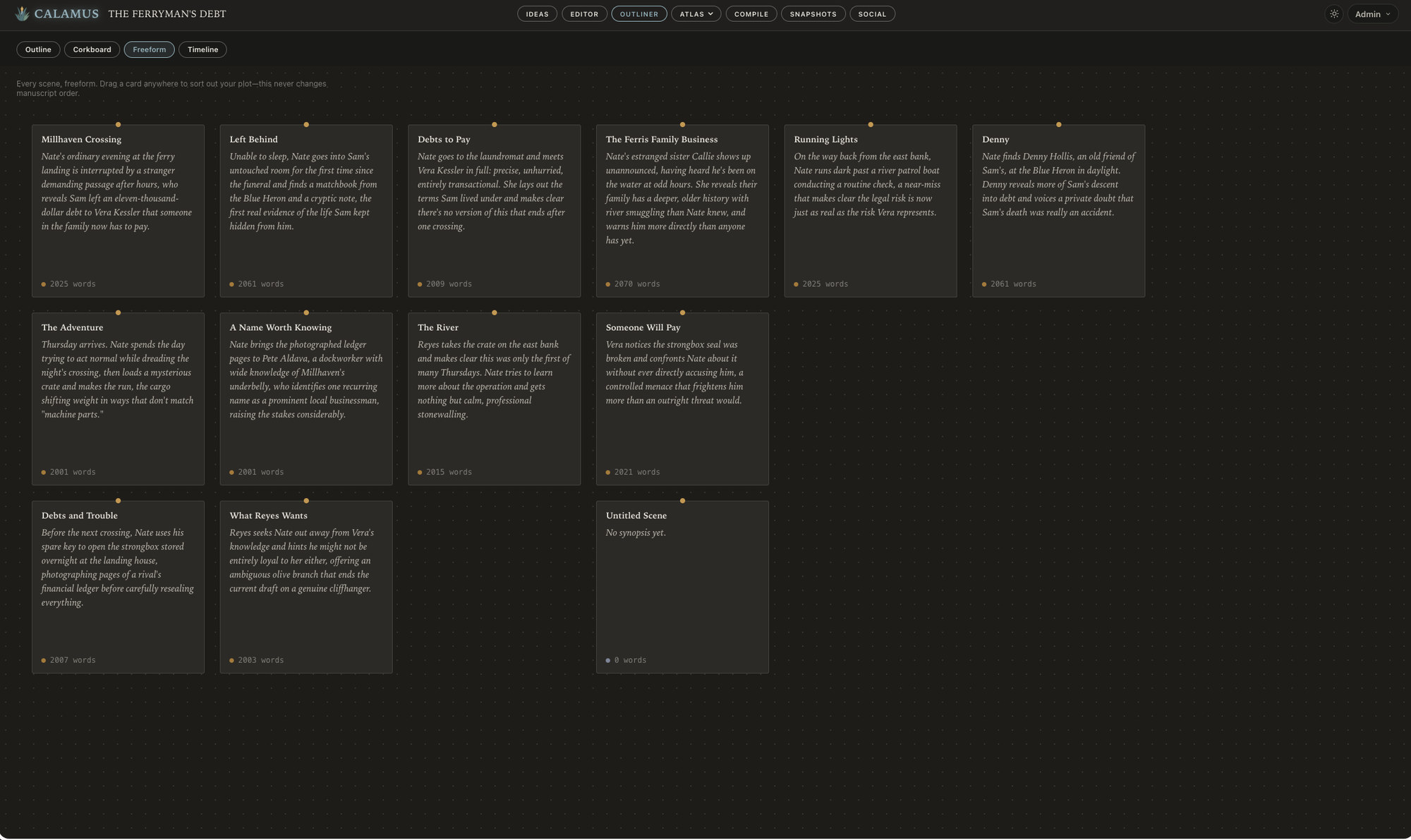This screenshot has height=840, width=1411.
Task: Open the Social section
Action: click(x=872, y=14)
